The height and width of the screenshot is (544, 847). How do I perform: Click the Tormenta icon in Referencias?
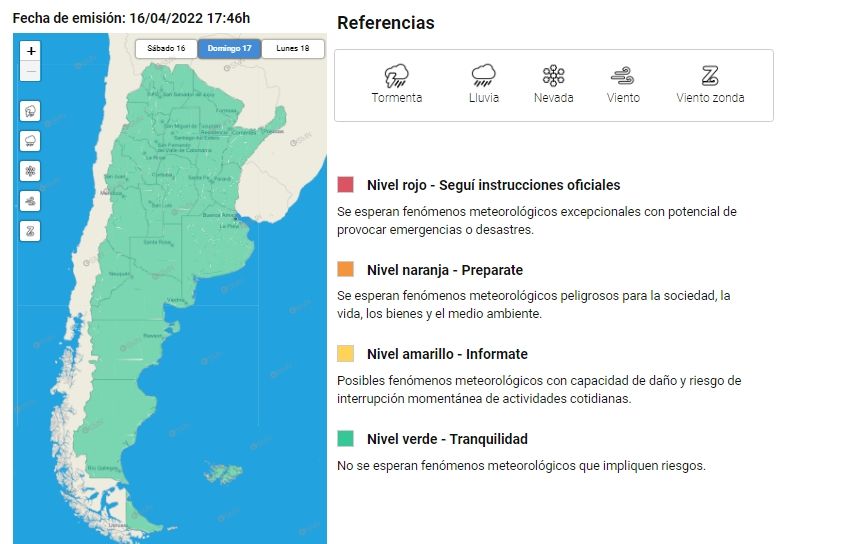[x=397, y=76]
